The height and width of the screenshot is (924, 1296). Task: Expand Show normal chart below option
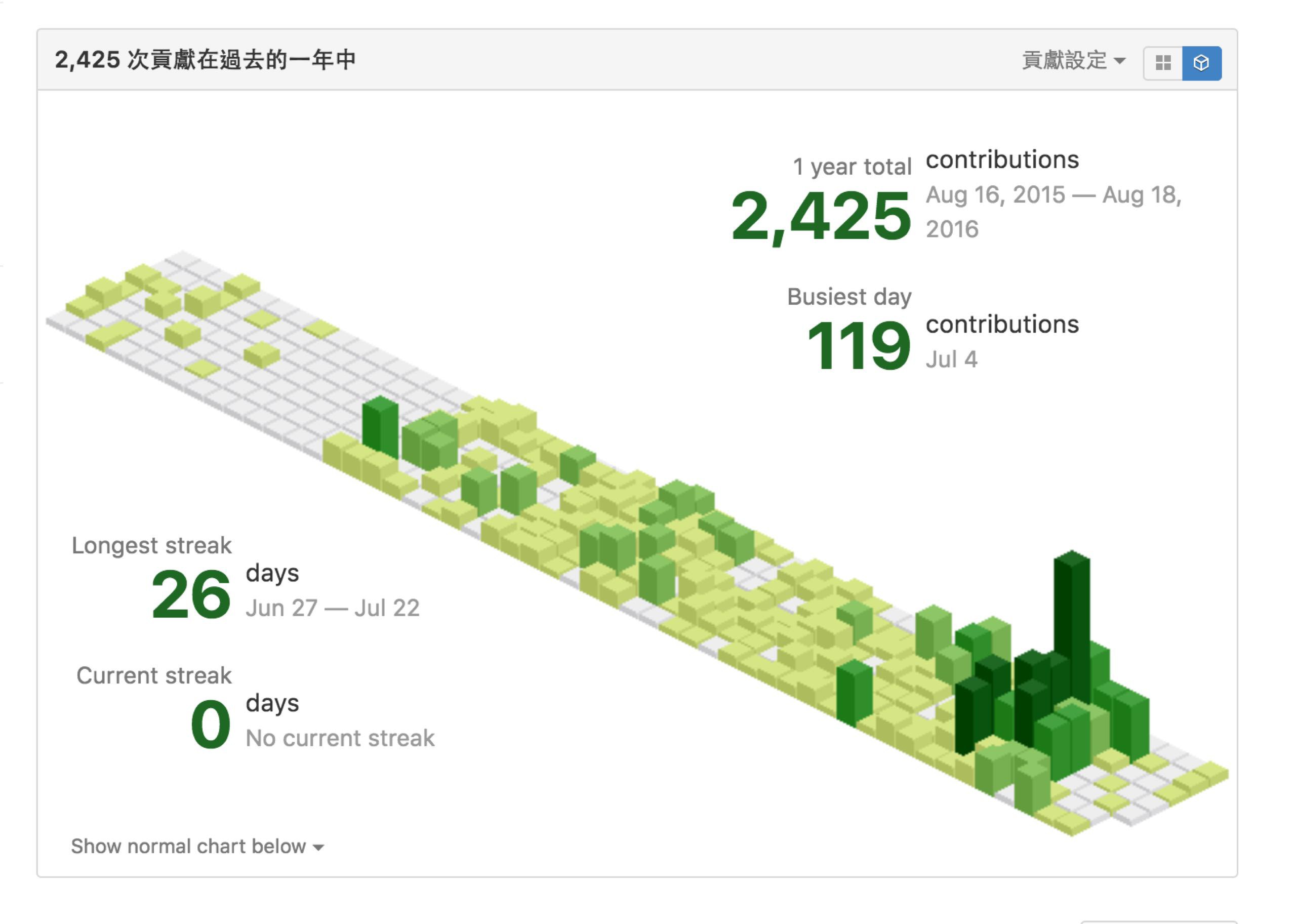(197, 846)
